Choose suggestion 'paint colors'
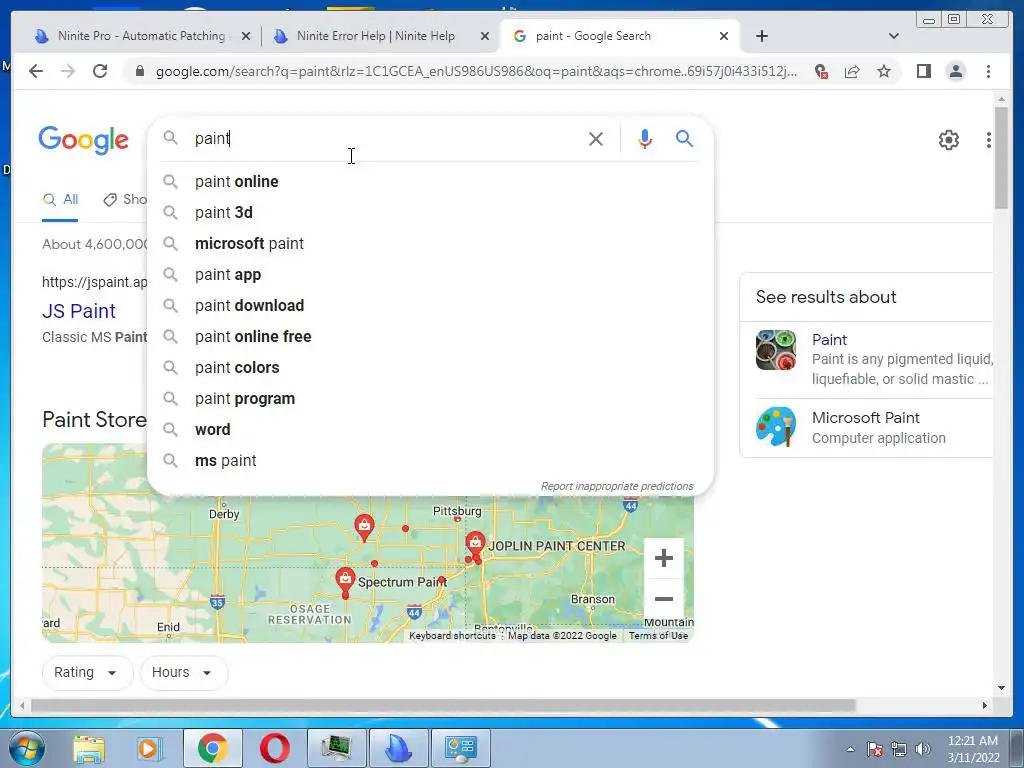1024x768 pixels. coord(431,368)
